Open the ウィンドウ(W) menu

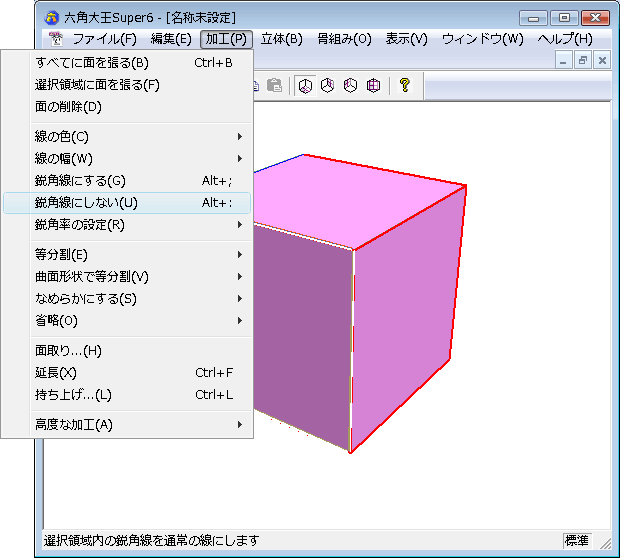point(482,39)
